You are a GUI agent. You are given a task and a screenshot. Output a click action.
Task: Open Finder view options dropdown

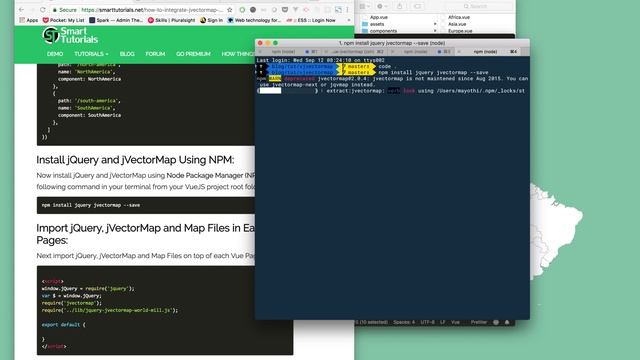[x=364, y=7]
